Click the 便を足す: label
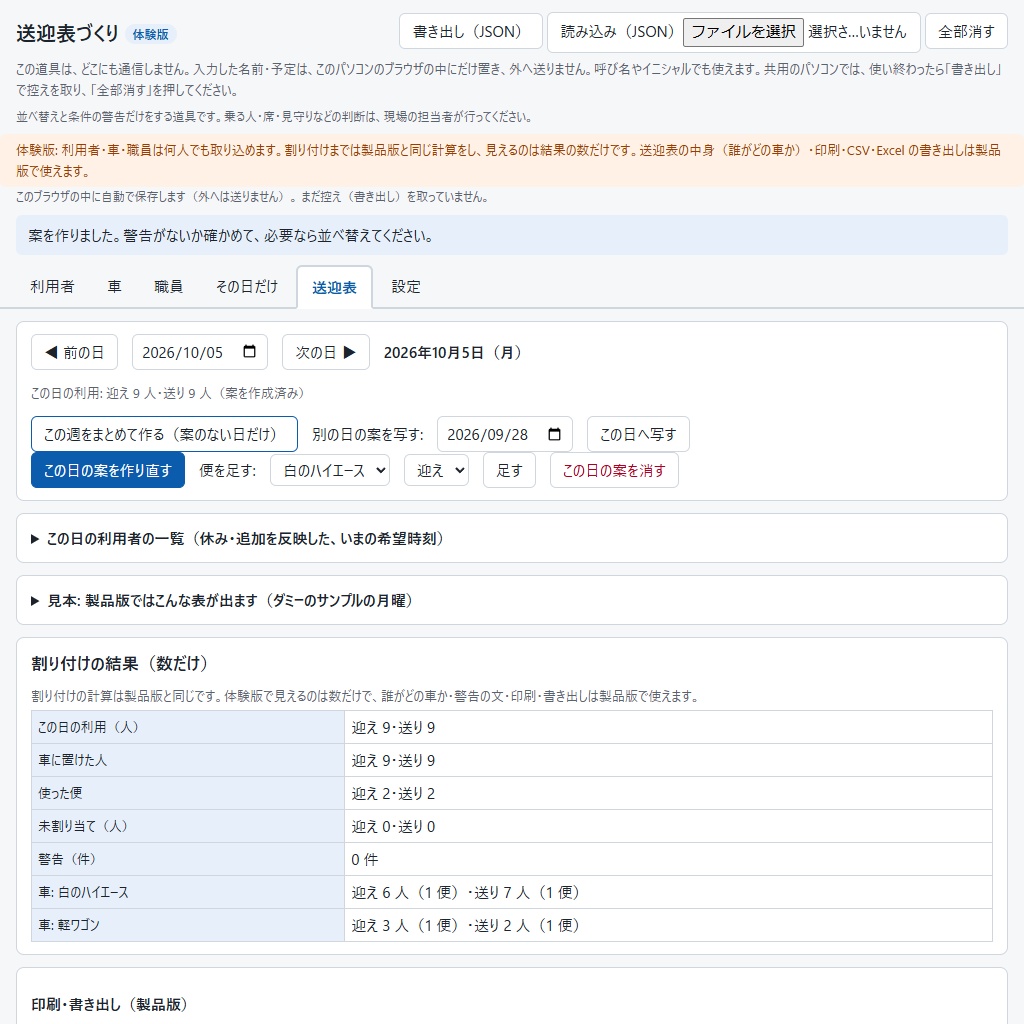The width and height of the screenshot is (1024, 1024). coord(227,470)
